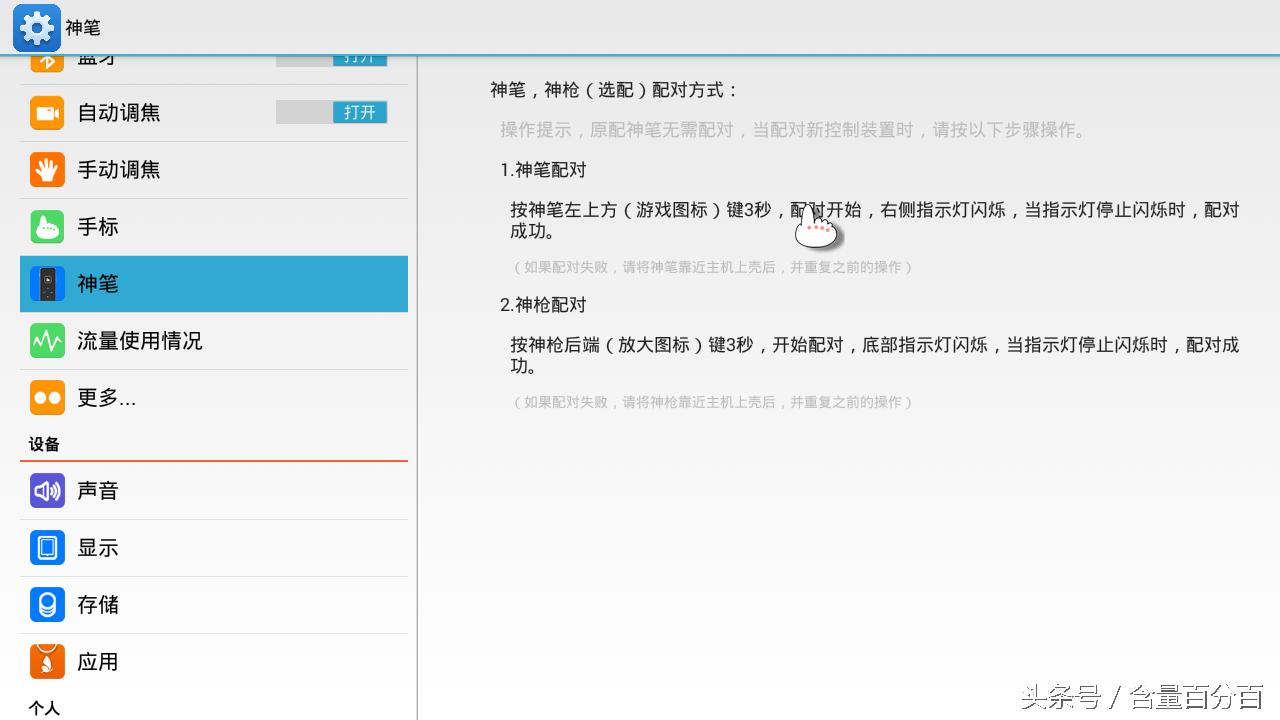Click the 自动调焦 camera icon

(47, 112)
